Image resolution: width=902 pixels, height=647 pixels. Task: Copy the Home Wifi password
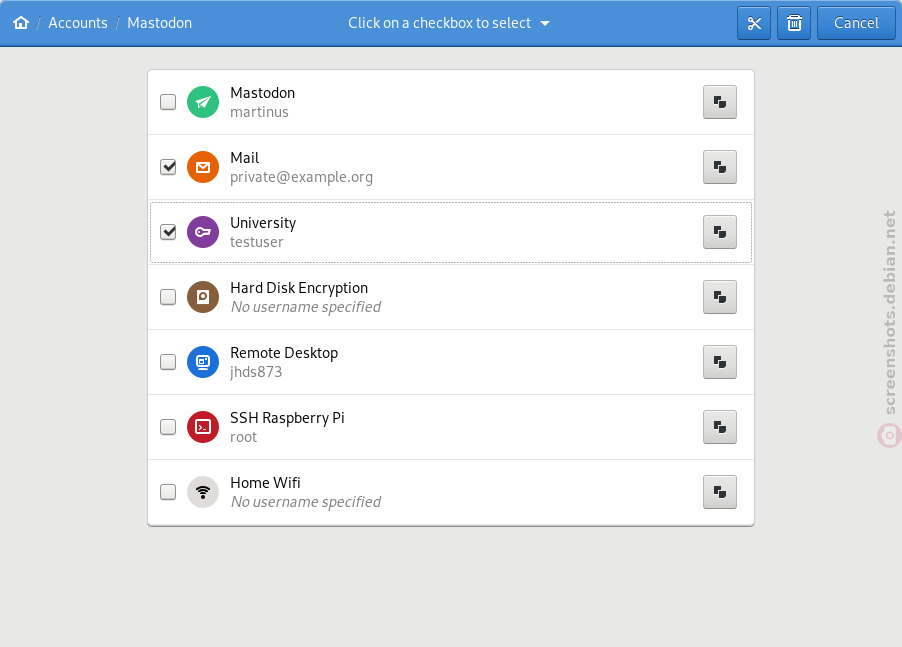[720, 492]
